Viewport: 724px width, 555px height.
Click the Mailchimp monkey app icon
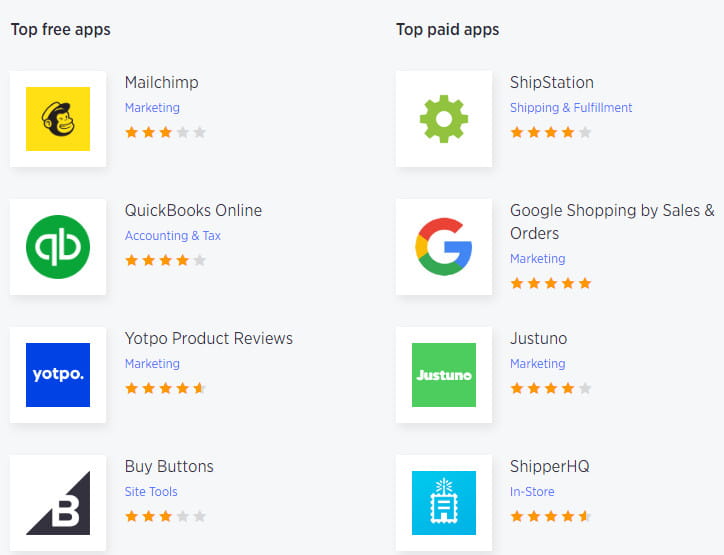click(58, 119)
